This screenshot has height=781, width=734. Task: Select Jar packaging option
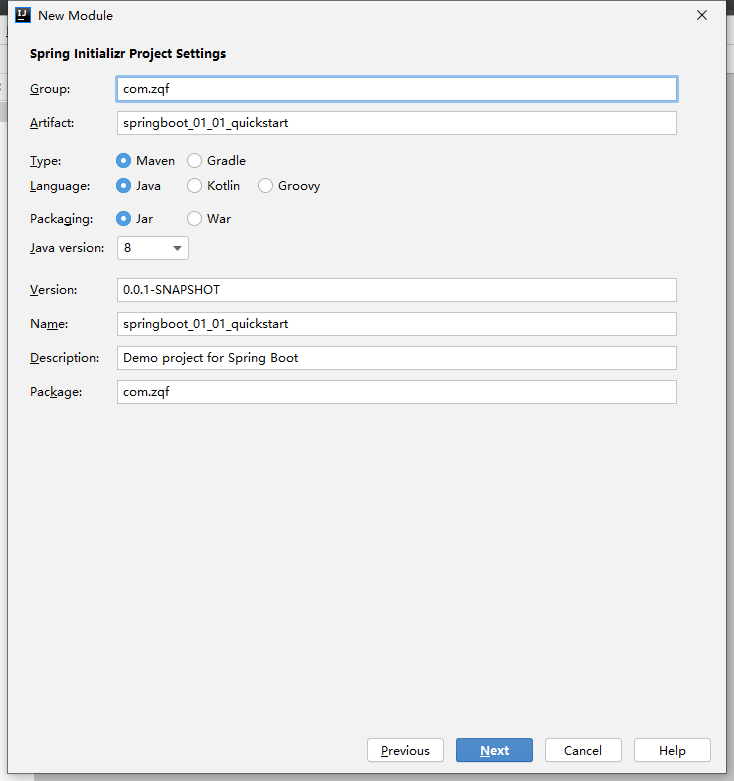click(x=134, y=219)
